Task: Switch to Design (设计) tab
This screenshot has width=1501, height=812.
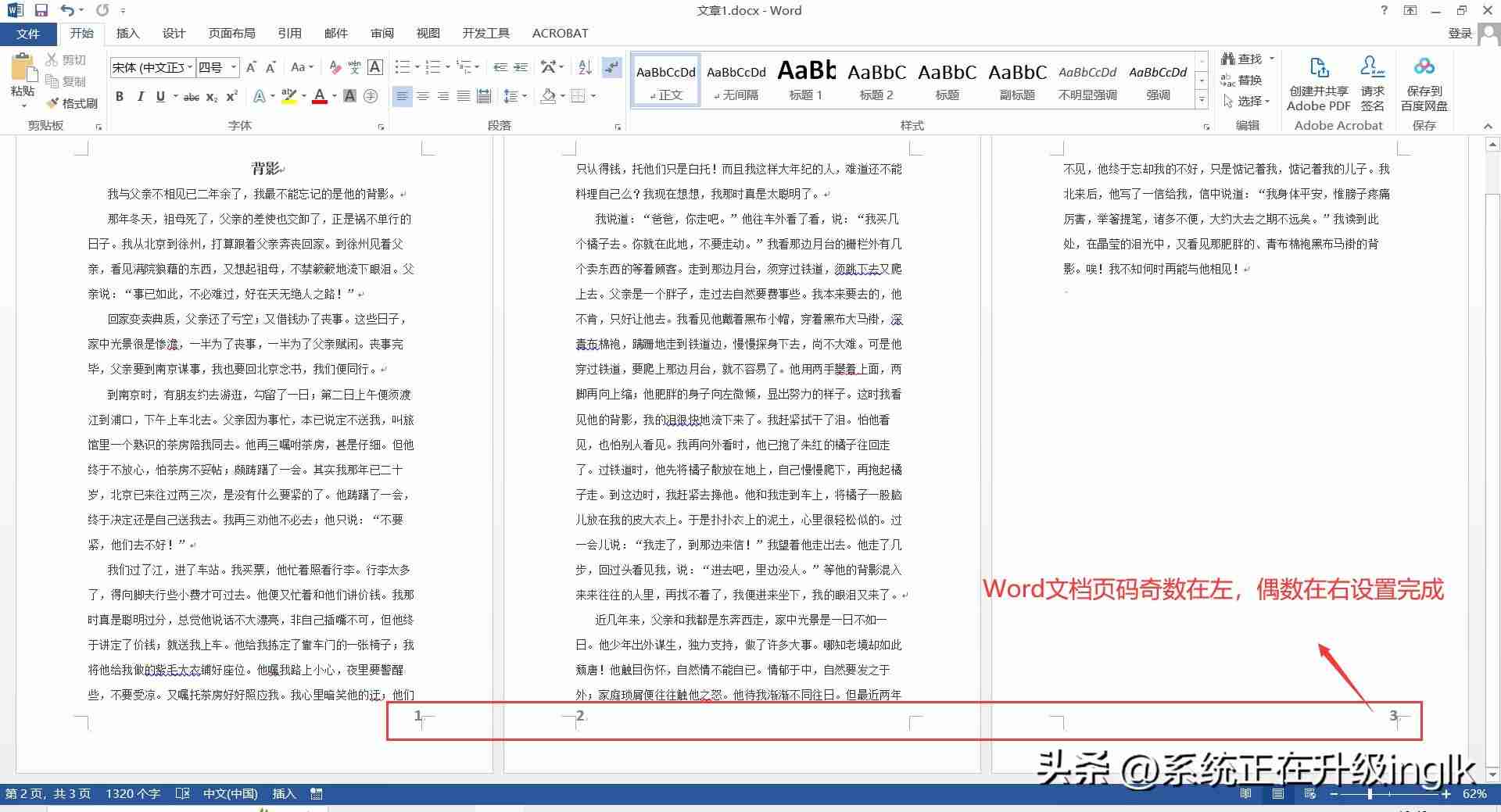Action: coord(174,34)
